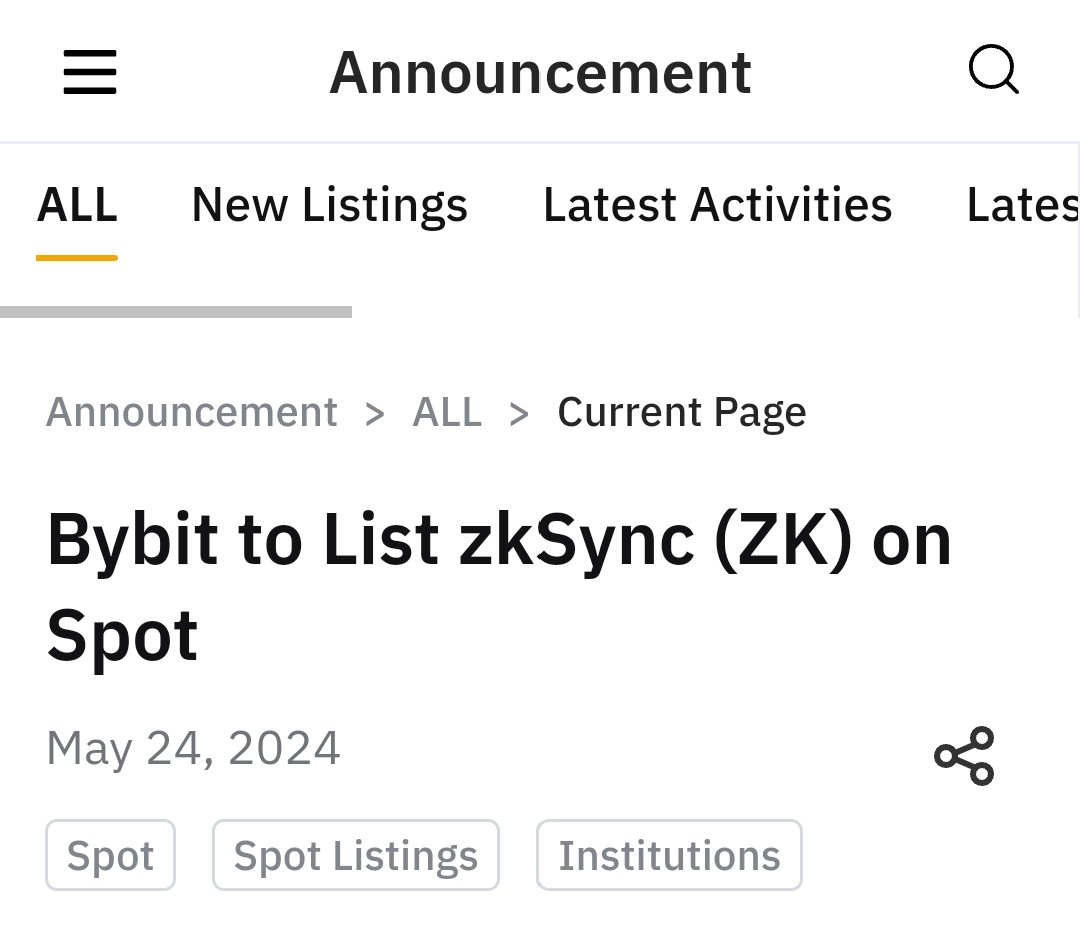Click the yellow underline beneath ALL tab
This screenshot has height=949, width=1080.
pyautogui.click(x=76, y=258)
